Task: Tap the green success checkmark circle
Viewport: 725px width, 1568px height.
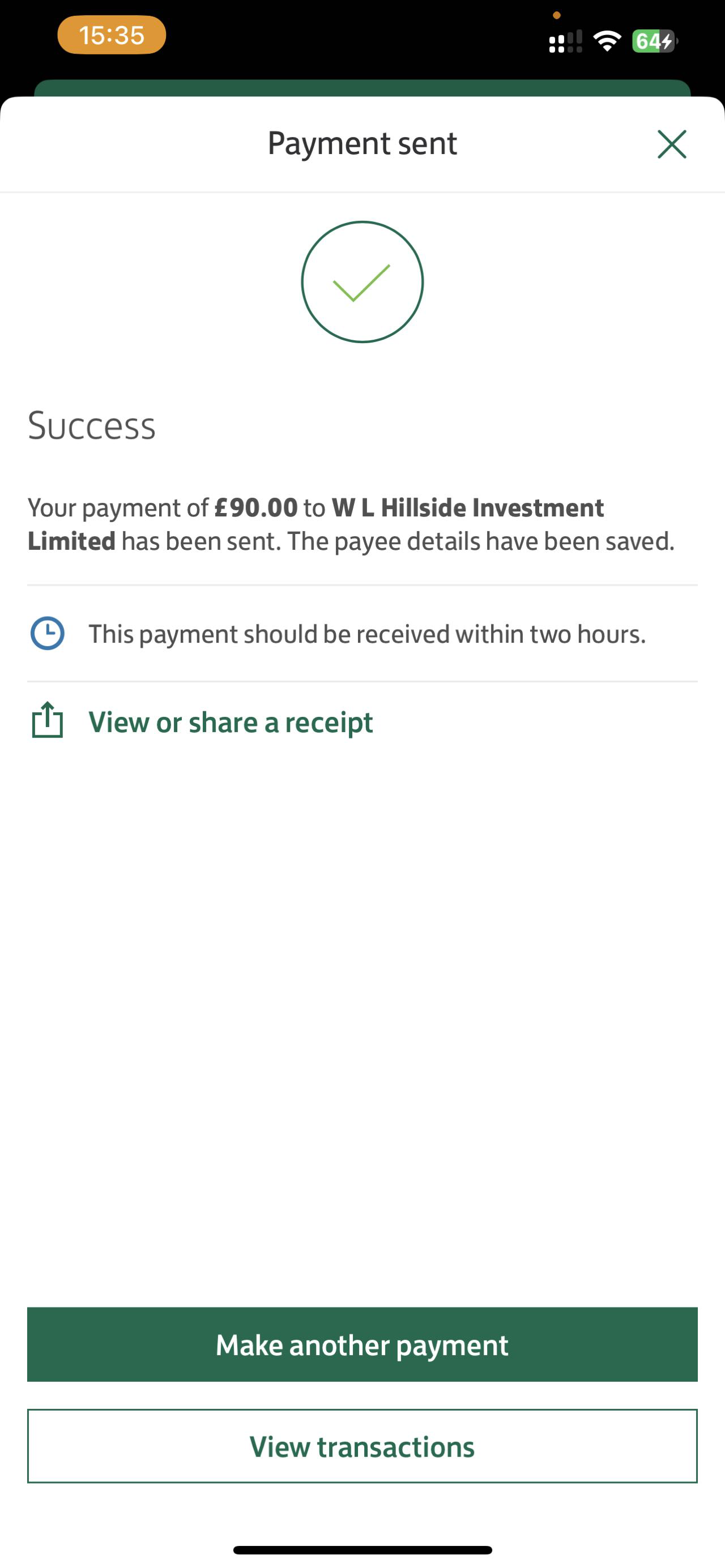Action: tap(362, 282)
